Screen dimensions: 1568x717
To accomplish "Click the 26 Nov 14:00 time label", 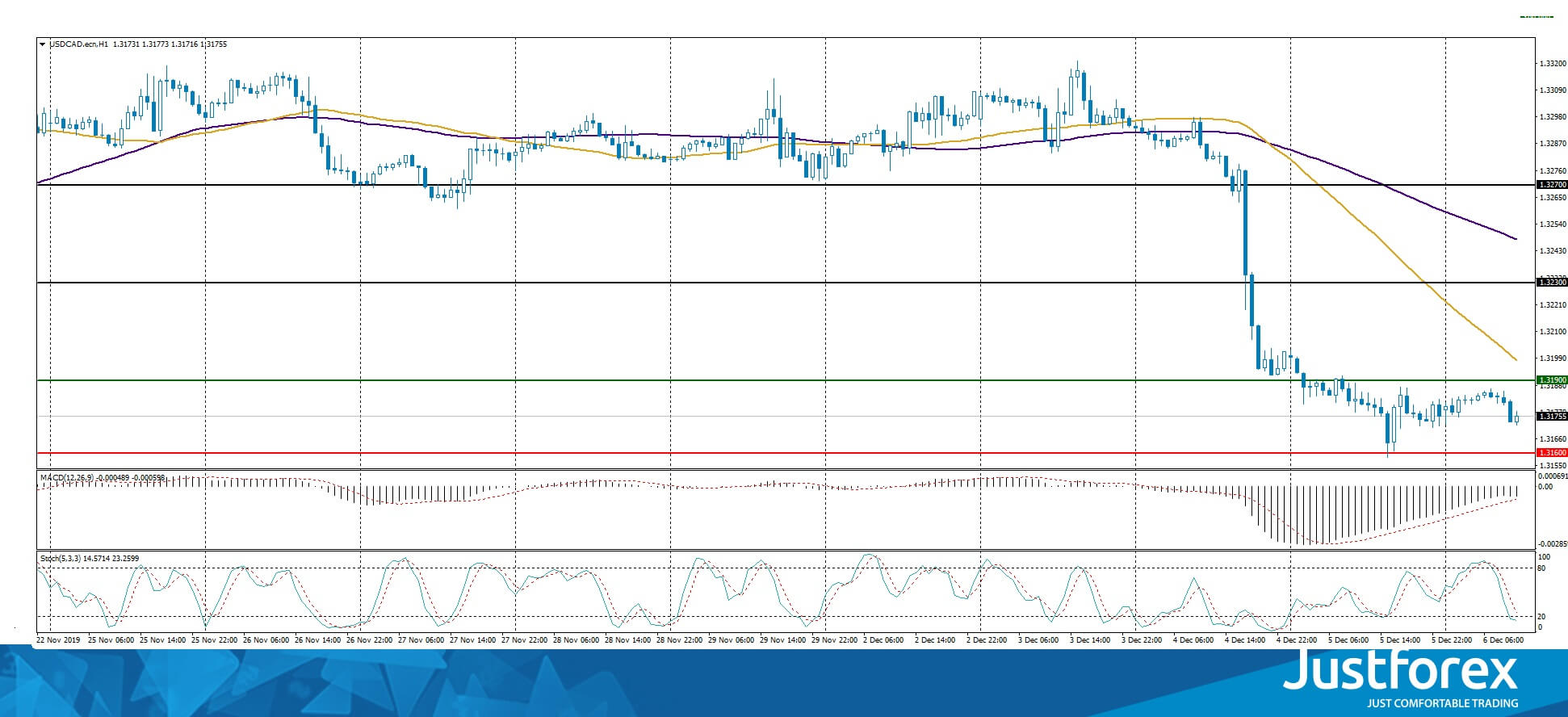I will click(317, 639).
